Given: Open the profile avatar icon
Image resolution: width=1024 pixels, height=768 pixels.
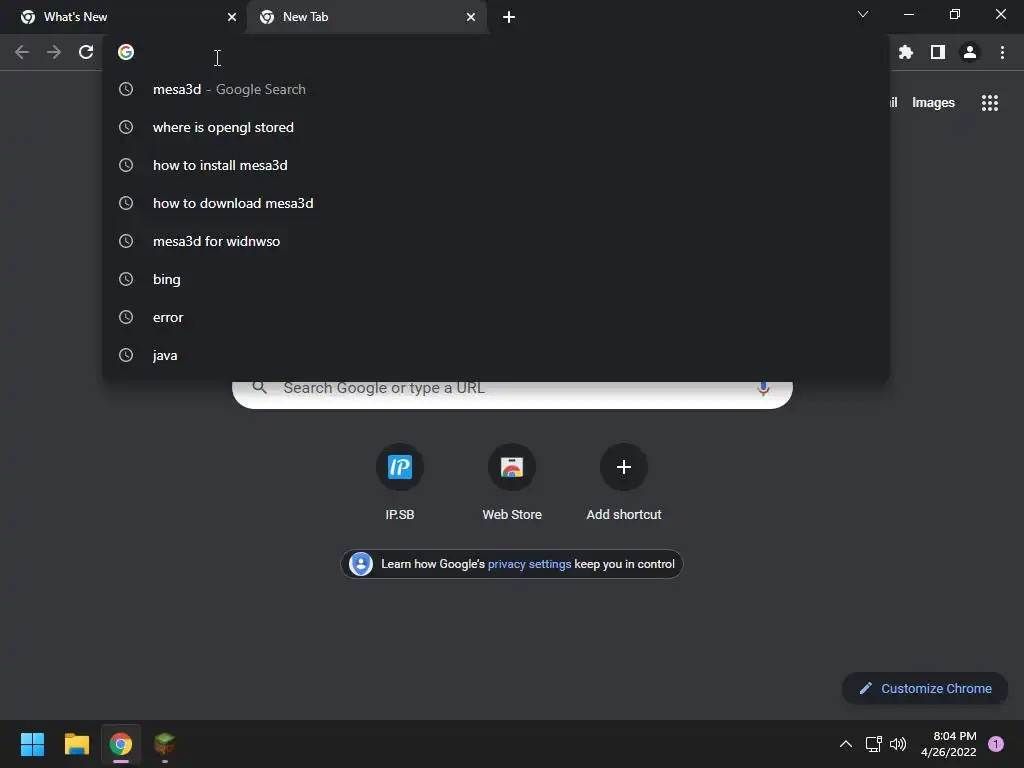Looking at the screenshot, I should (970, 52).
